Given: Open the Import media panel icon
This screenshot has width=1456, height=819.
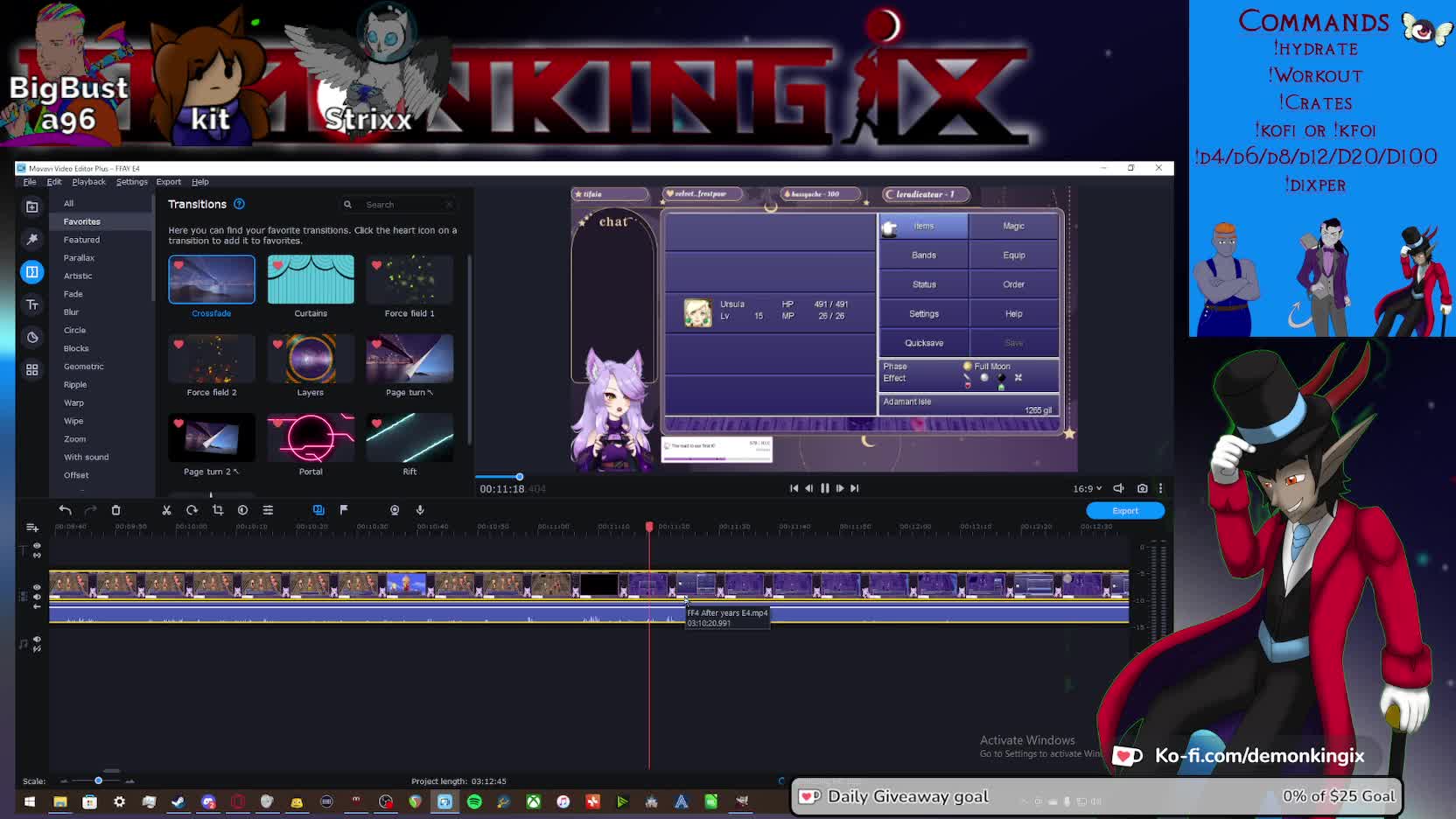Looking at the screenshot, I should tap(32, 206).
